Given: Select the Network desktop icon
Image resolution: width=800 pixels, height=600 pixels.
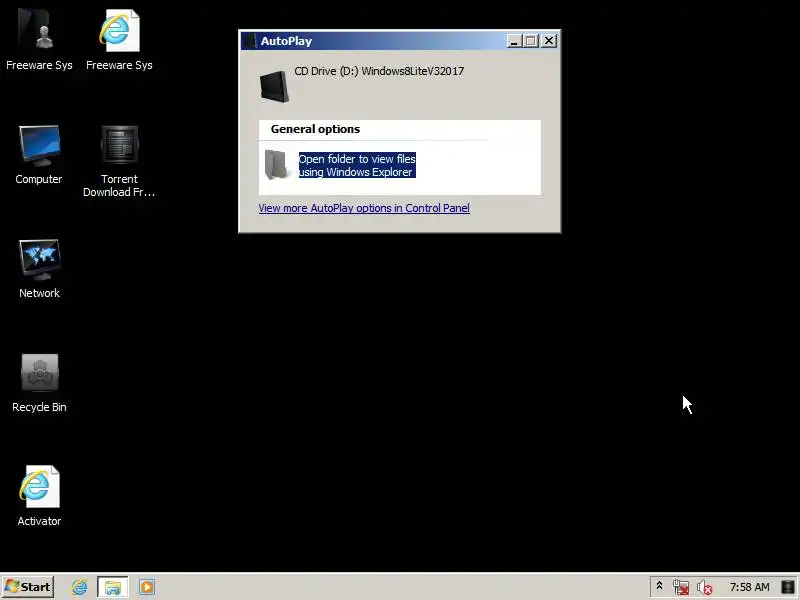Looking at the screenshot, I should tap(39, 268).
